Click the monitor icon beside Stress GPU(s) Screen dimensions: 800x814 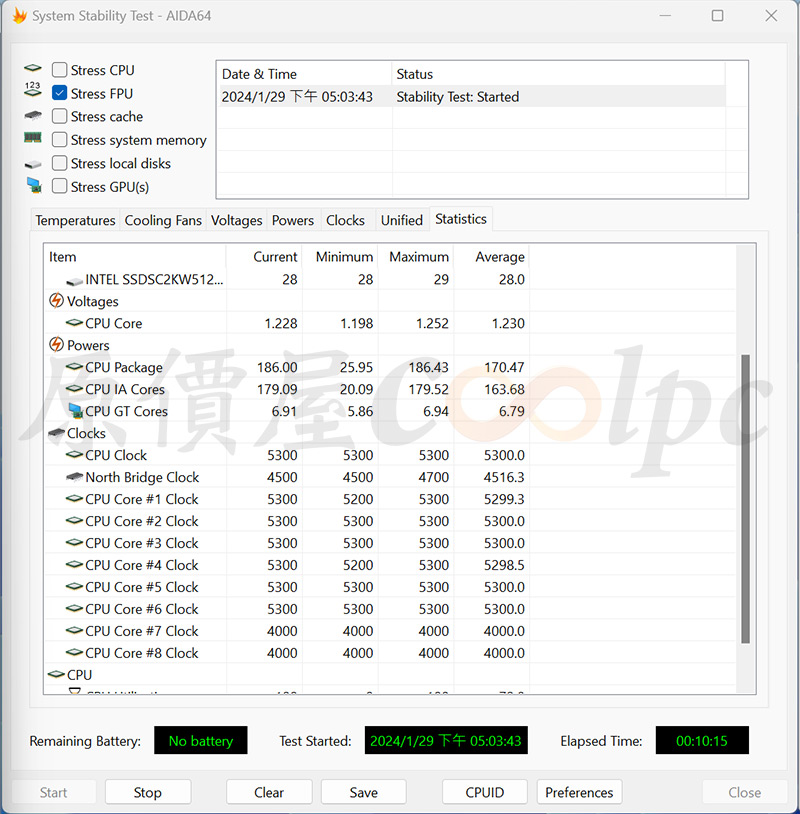click(x=34, y=185)
